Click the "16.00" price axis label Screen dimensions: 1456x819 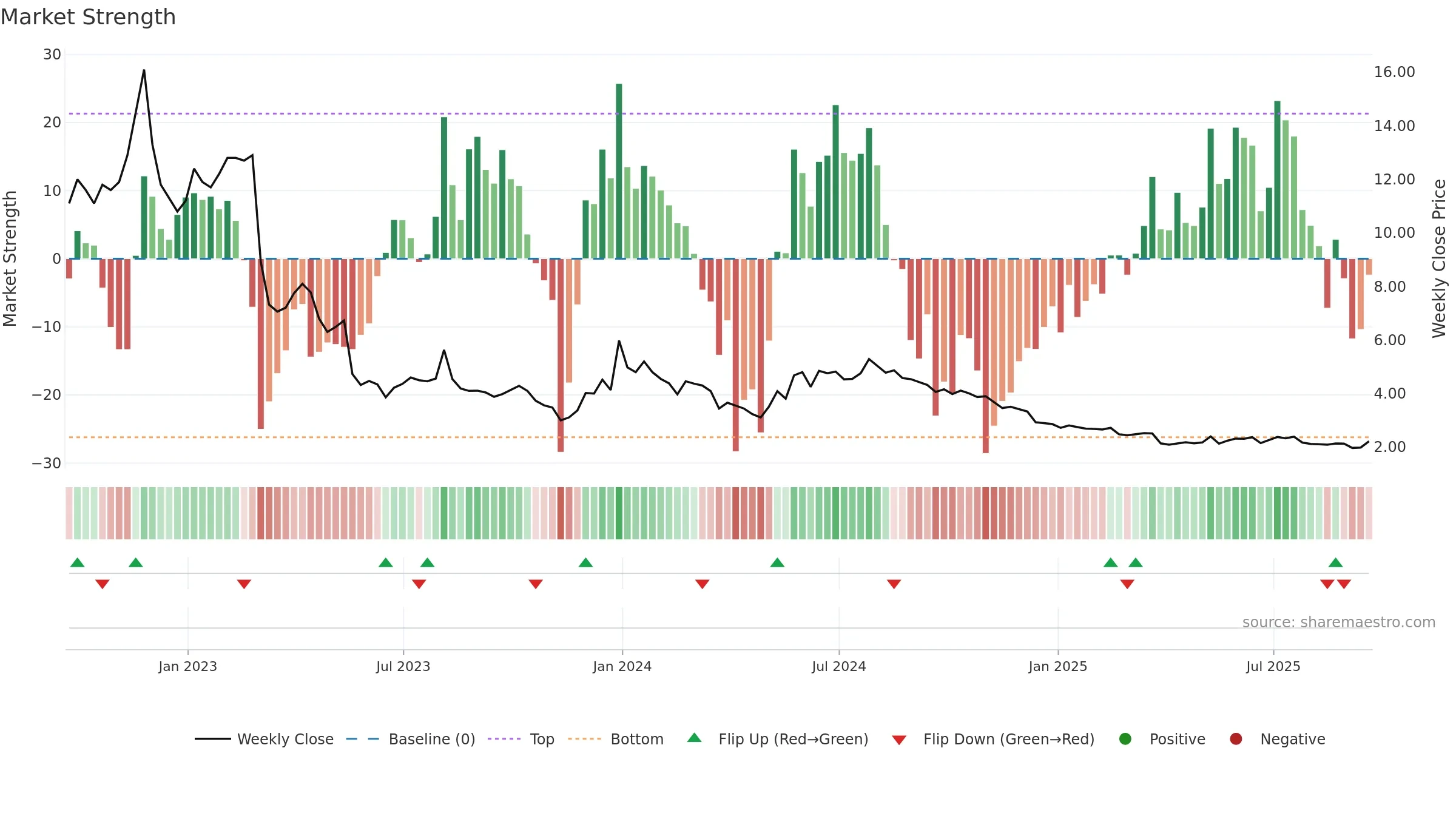[x=1394, y=72]
